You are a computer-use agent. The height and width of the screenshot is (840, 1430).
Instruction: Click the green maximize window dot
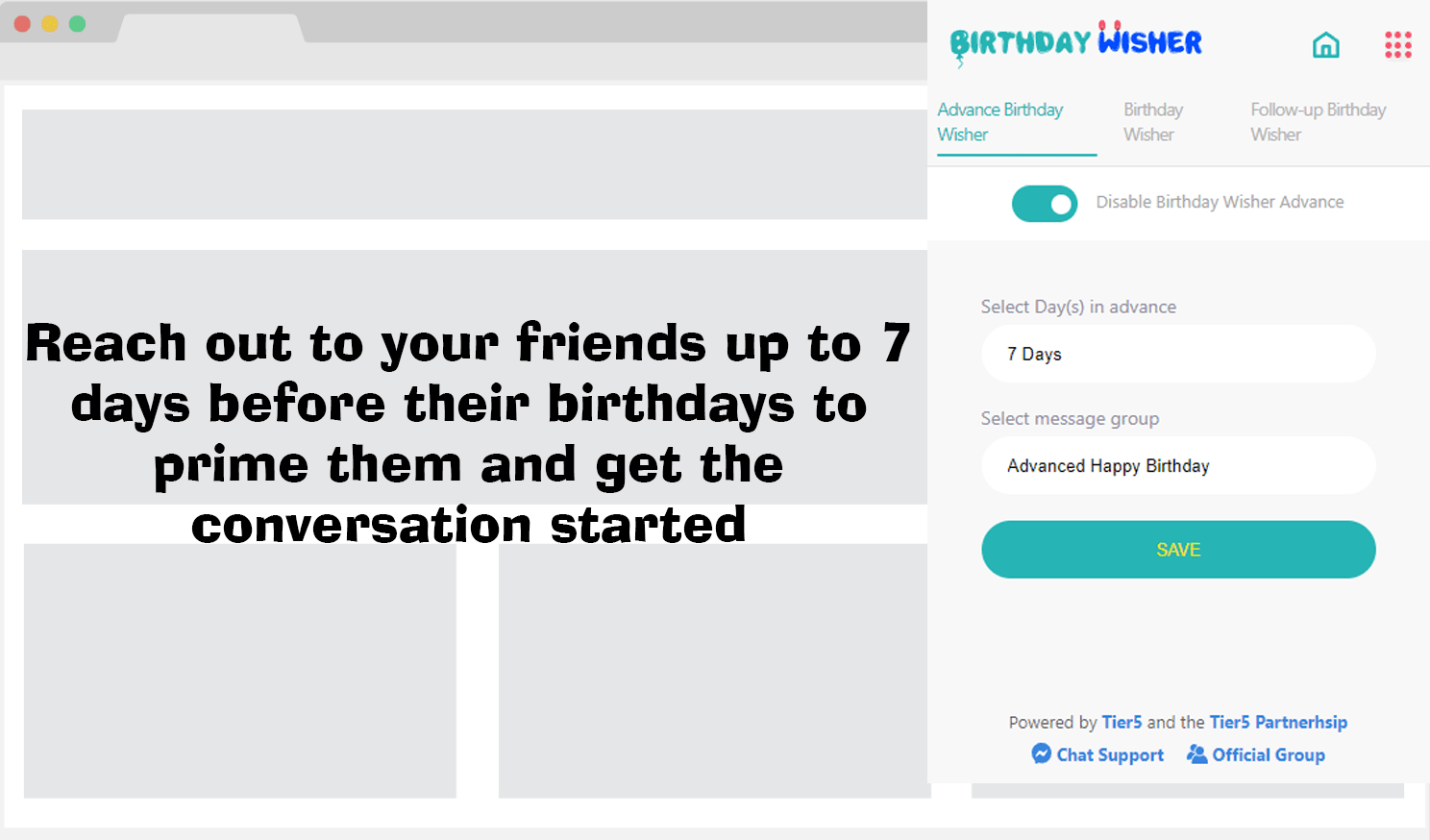coord(77,24)
